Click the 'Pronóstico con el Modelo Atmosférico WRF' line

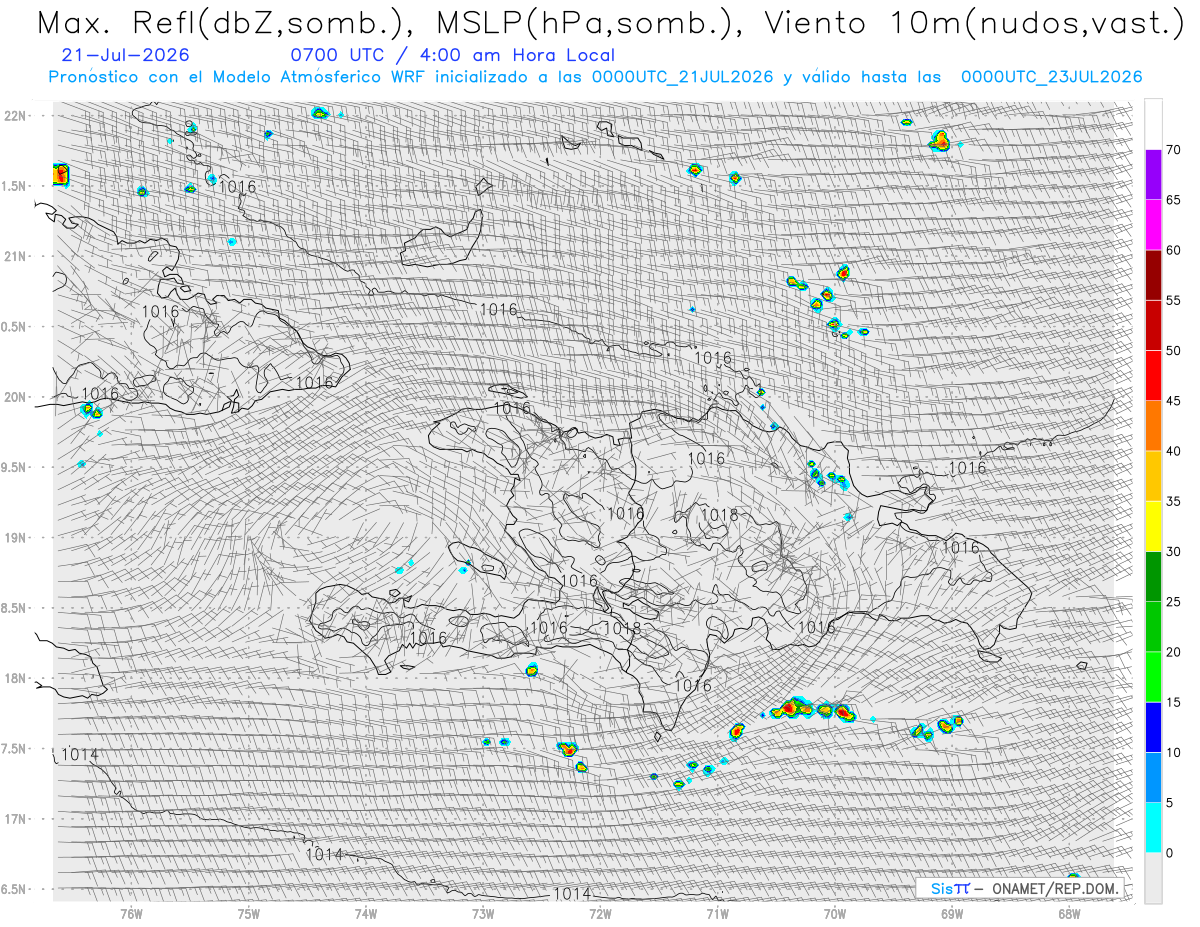[x=595, y=77]
